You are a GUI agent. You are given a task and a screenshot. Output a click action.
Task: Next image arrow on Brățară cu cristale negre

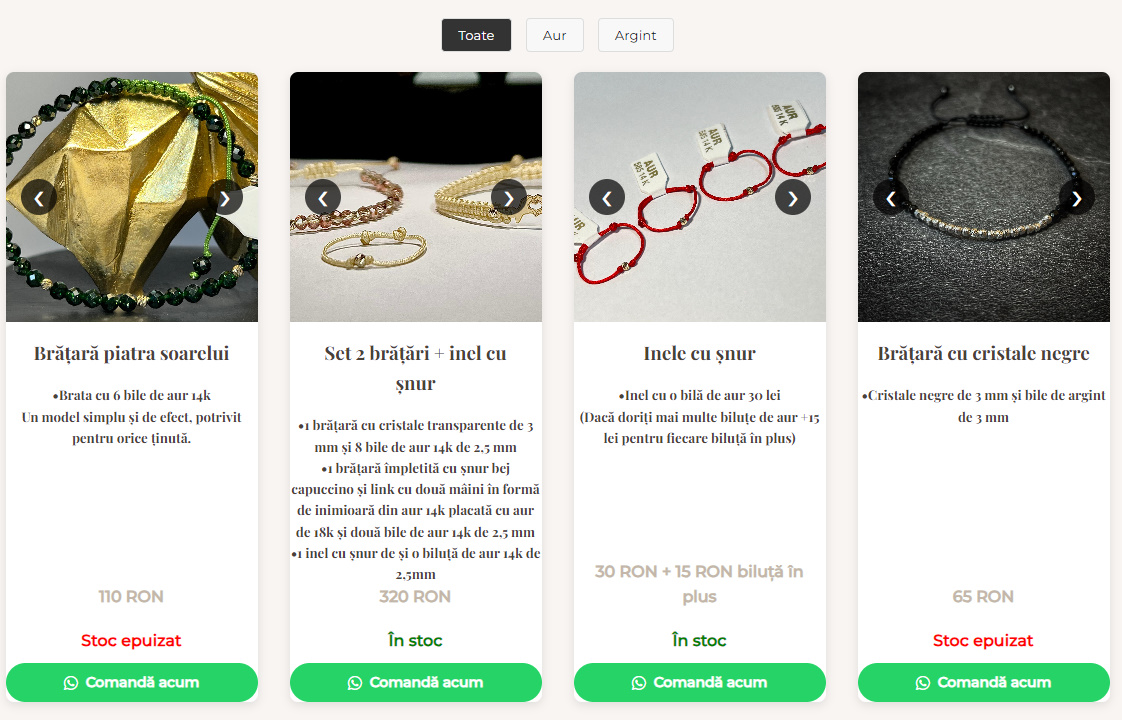pos(1077,198)
